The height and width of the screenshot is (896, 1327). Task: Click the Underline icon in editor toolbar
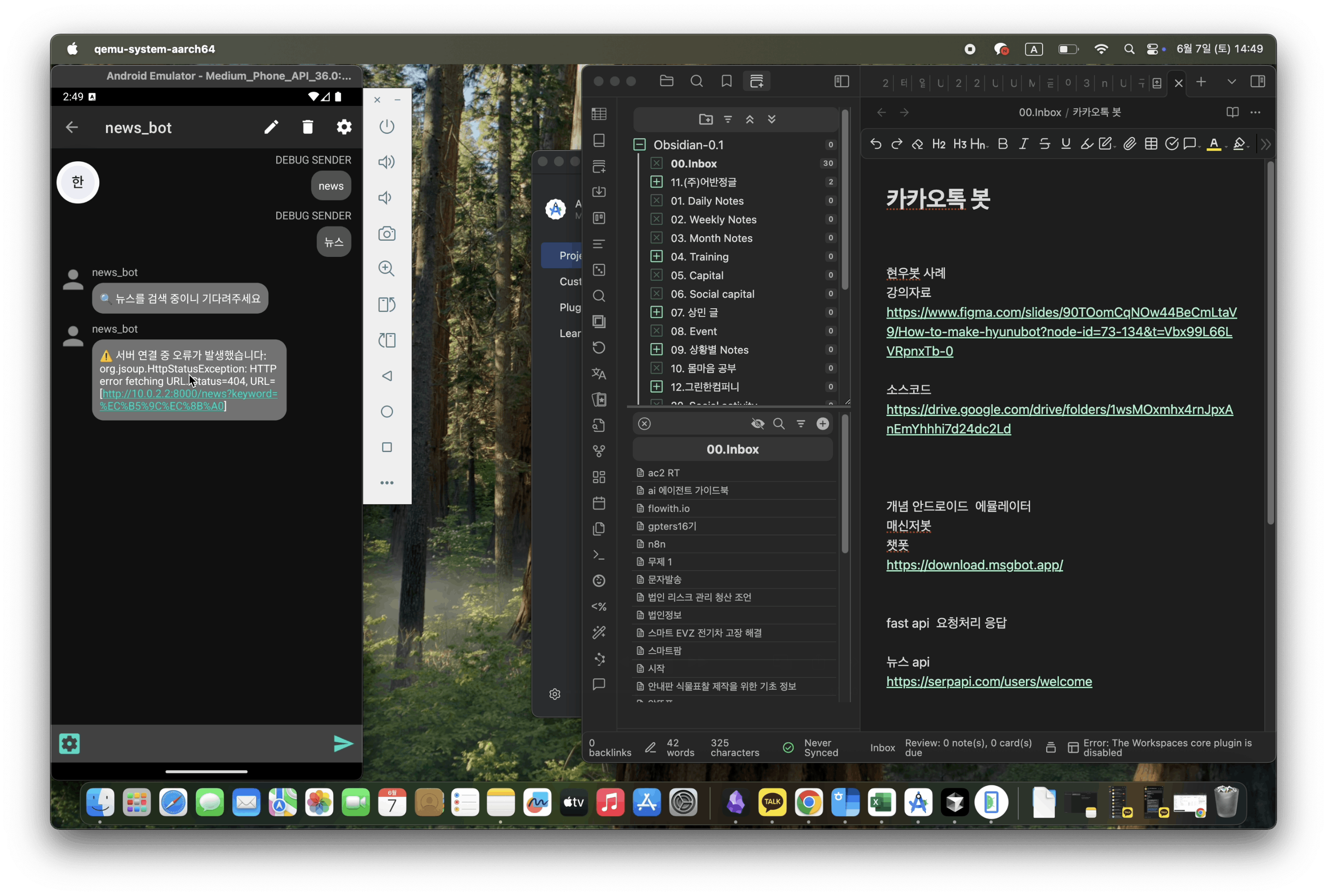(x=1066, y=144)
